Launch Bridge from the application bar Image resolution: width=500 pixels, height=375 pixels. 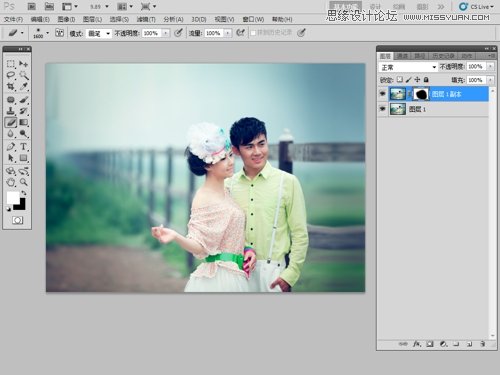tap(32, 6)
